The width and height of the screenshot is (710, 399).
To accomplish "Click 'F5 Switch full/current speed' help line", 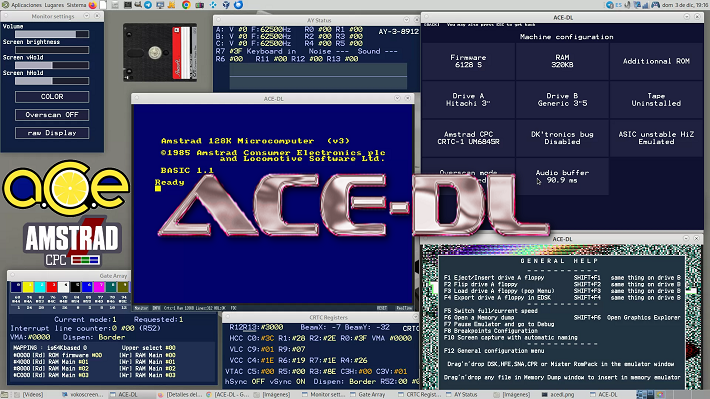I will pos(490,311).
